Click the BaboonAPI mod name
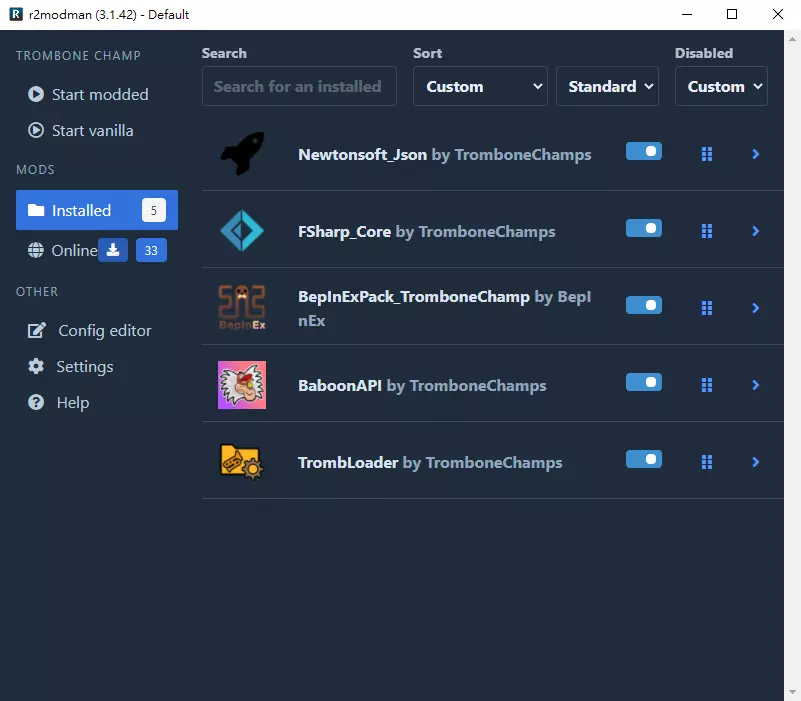Screen dimensions: 801x701 point(340,385)
